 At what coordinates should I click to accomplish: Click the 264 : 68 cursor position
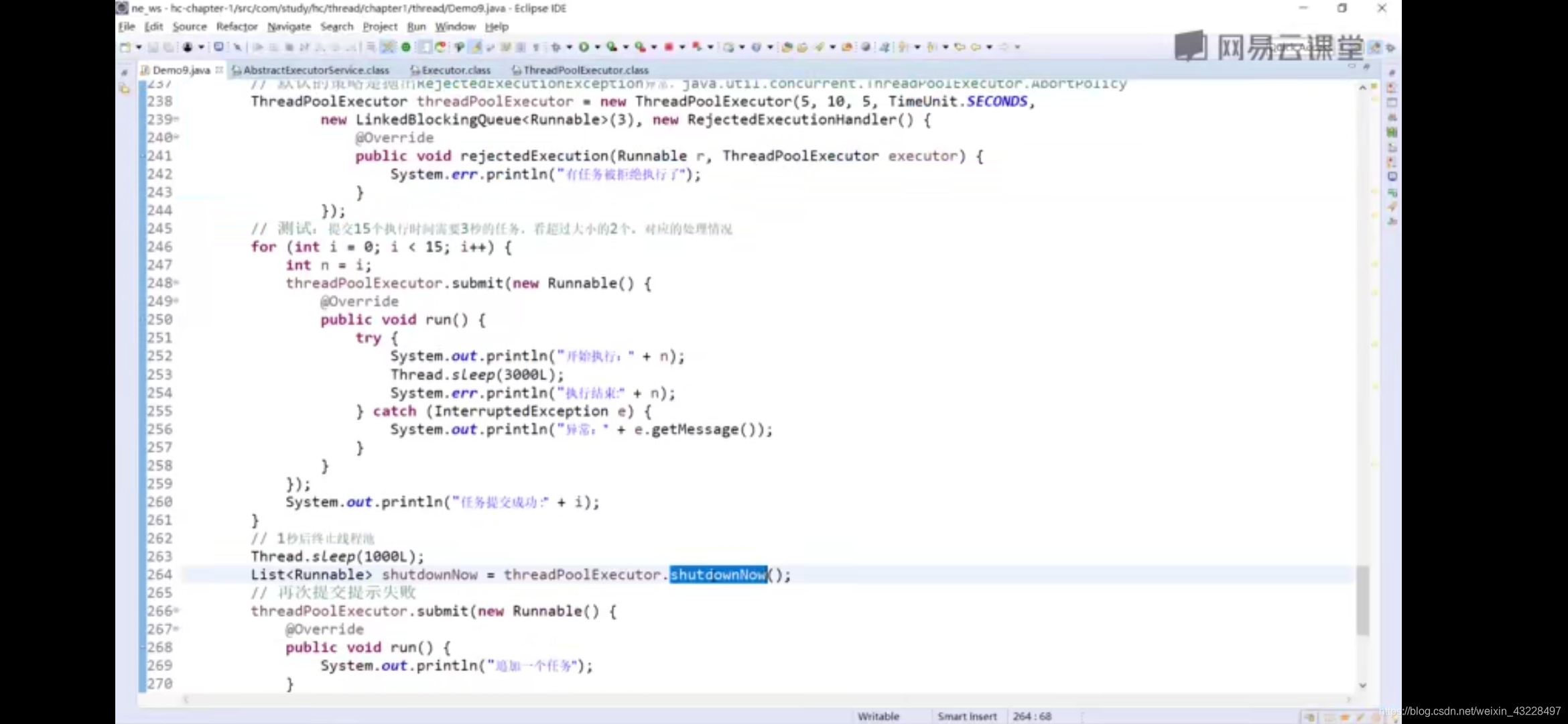(x=1032, y=716)
